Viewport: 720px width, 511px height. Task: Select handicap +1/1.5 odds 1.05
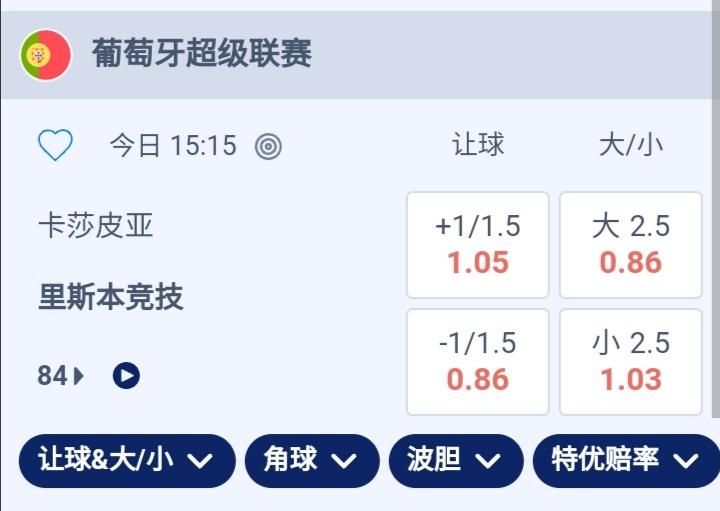tap(477, 245)
